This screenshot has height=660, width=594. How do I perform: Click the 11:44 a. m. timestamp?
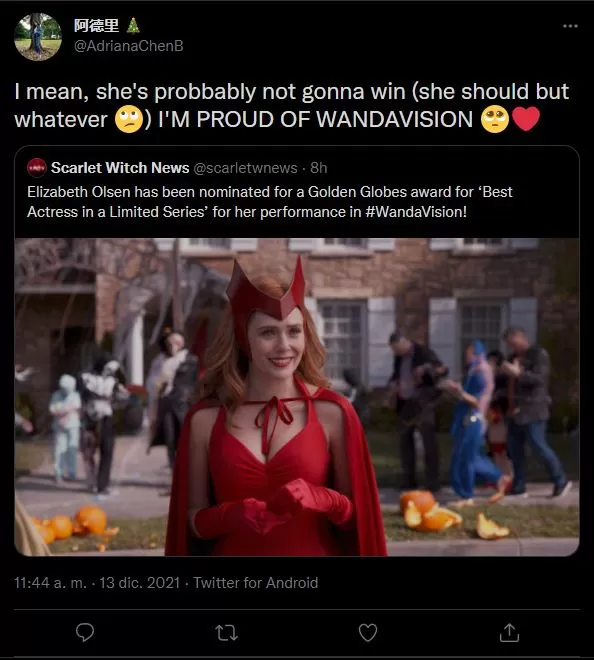(x=50, y=583)
